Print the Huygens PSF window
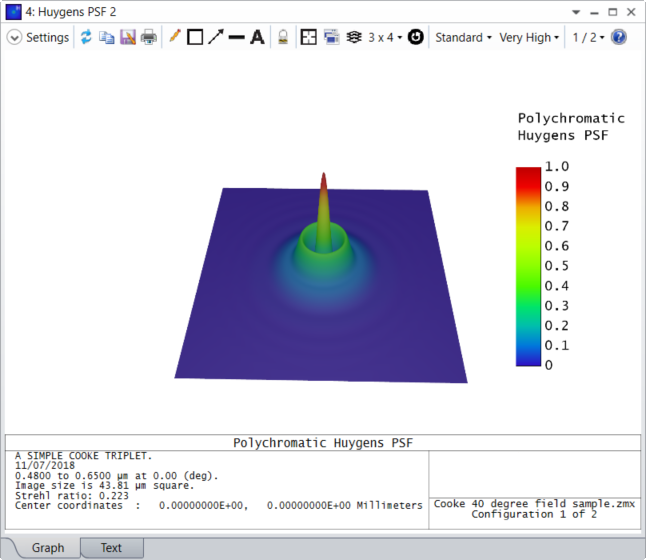 click(x=149, y=37)
